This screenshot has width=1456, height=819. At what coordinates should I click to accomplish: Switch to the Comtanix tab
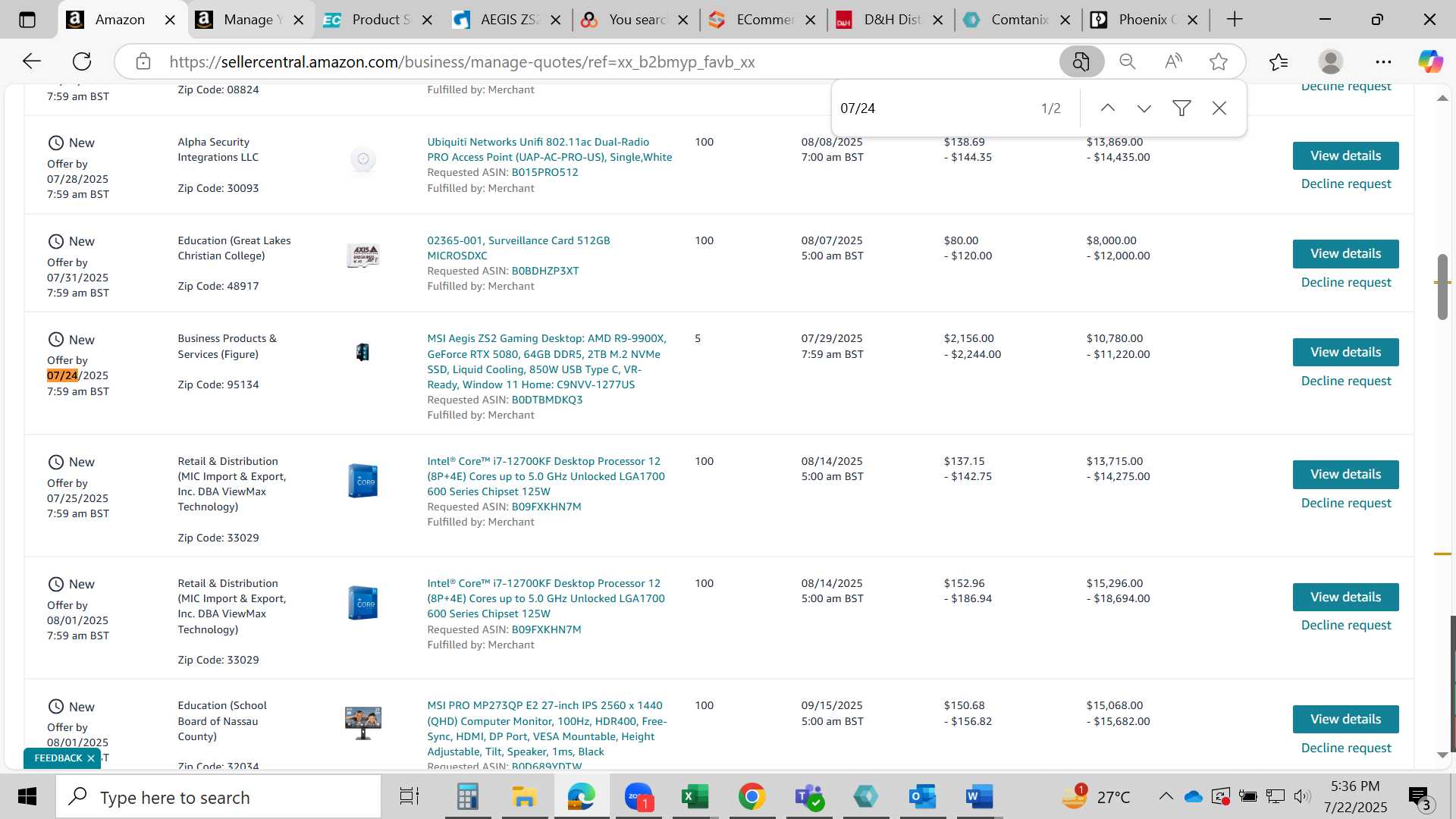coord(1018,20)
